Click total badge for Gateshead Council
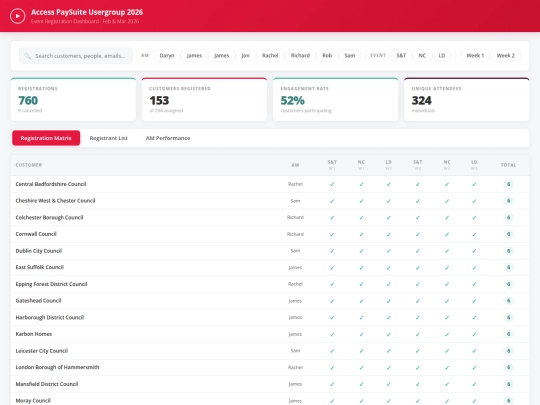540x405 pixels. click(508, 301)
